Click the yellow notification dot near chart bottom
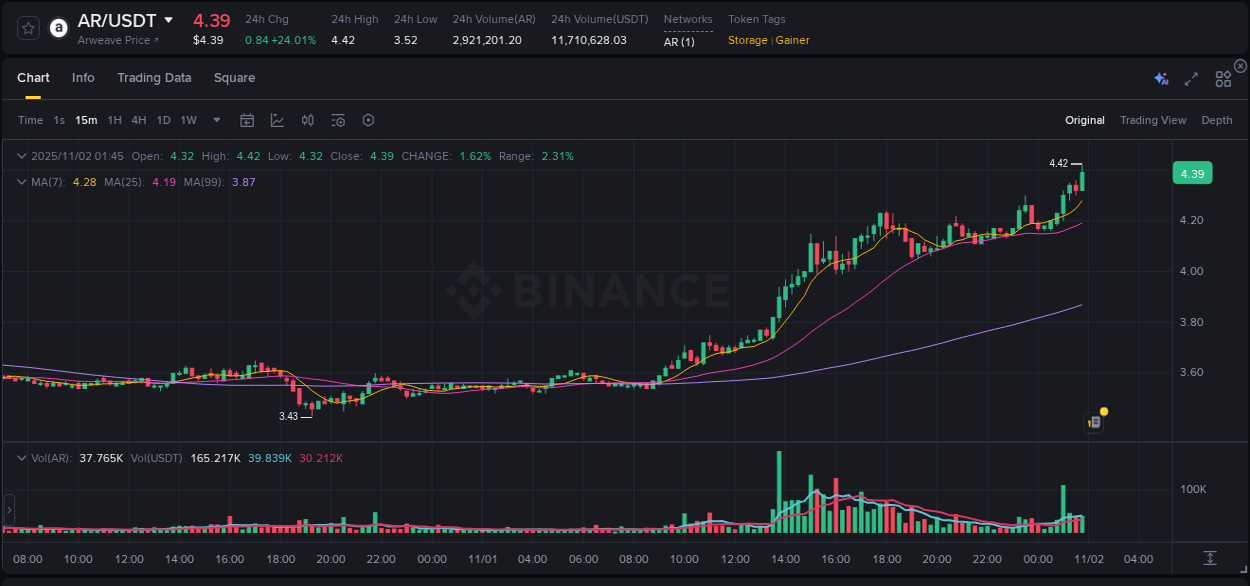The width and height of the screenshot is (1250, 586). [x=1102, y=410]
